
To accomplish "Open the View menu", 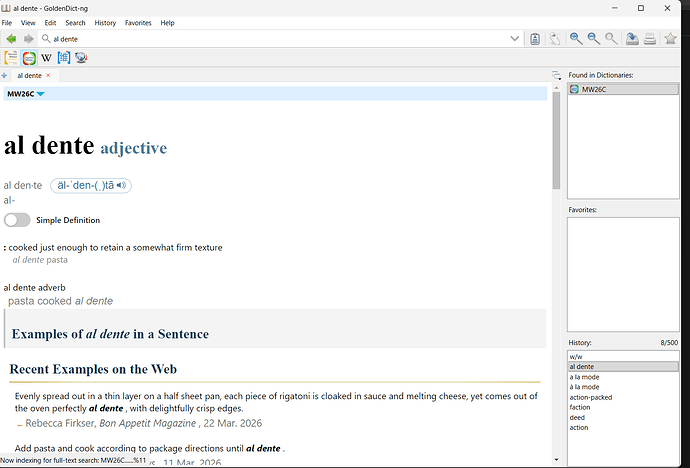I will tap(28, 23).
